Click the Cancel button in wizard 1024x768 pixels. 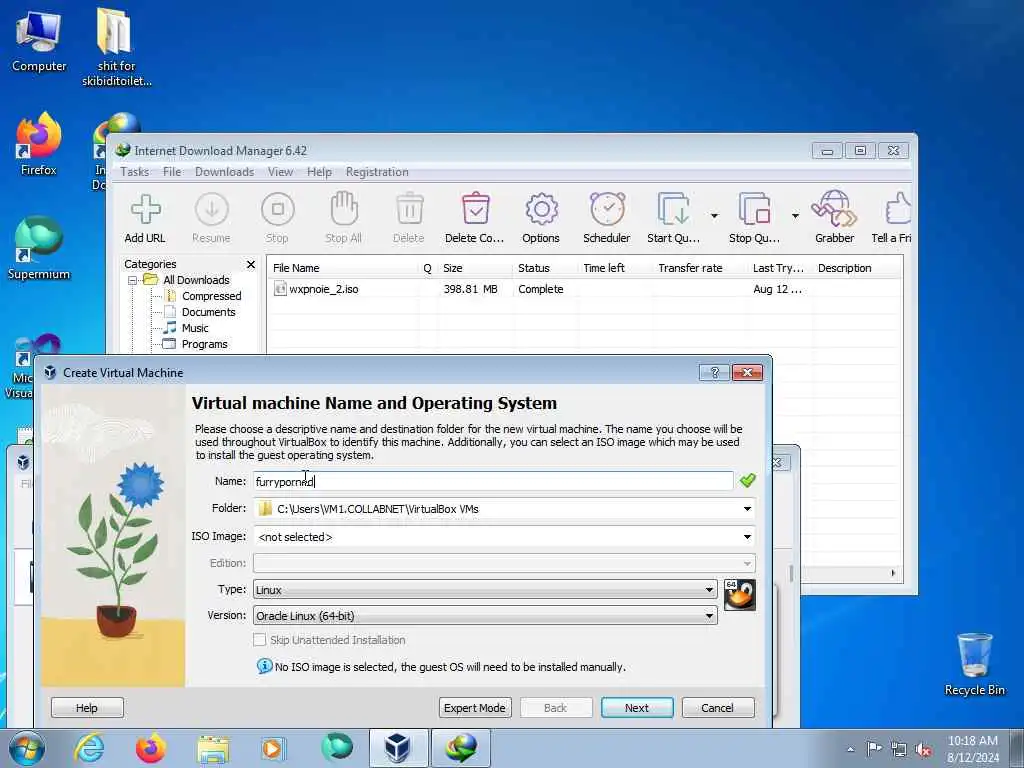pyautogui.click(x=718, y=708)
